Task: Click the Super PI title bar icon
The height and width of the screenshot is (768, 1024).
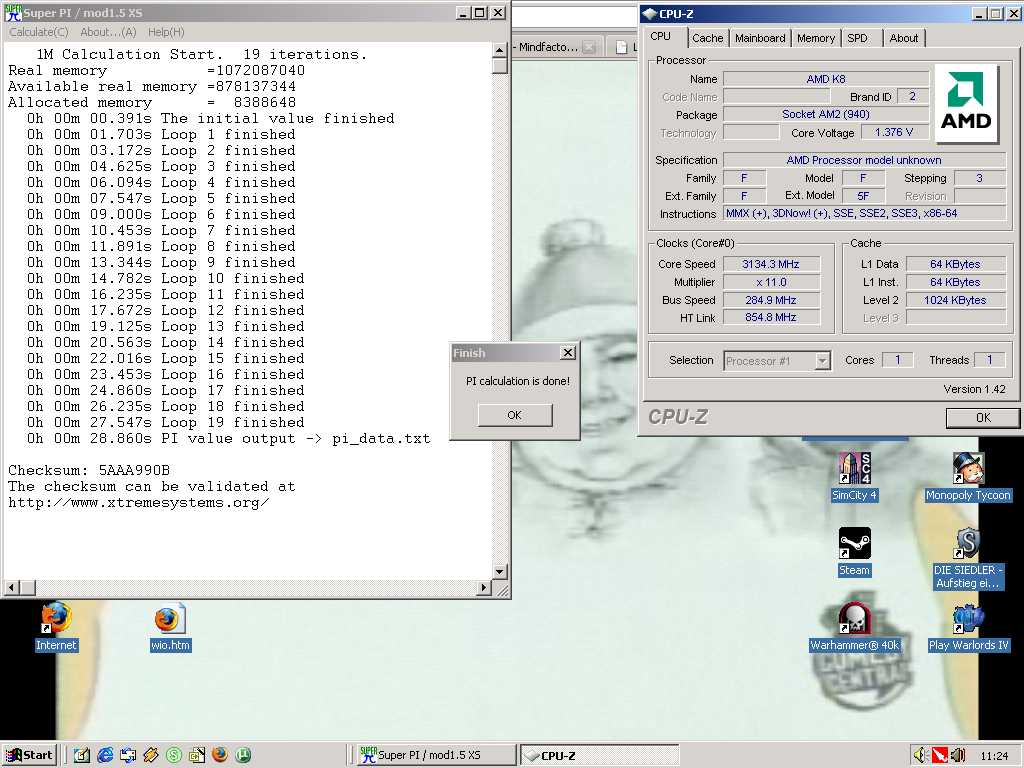Action: point(13,12)
